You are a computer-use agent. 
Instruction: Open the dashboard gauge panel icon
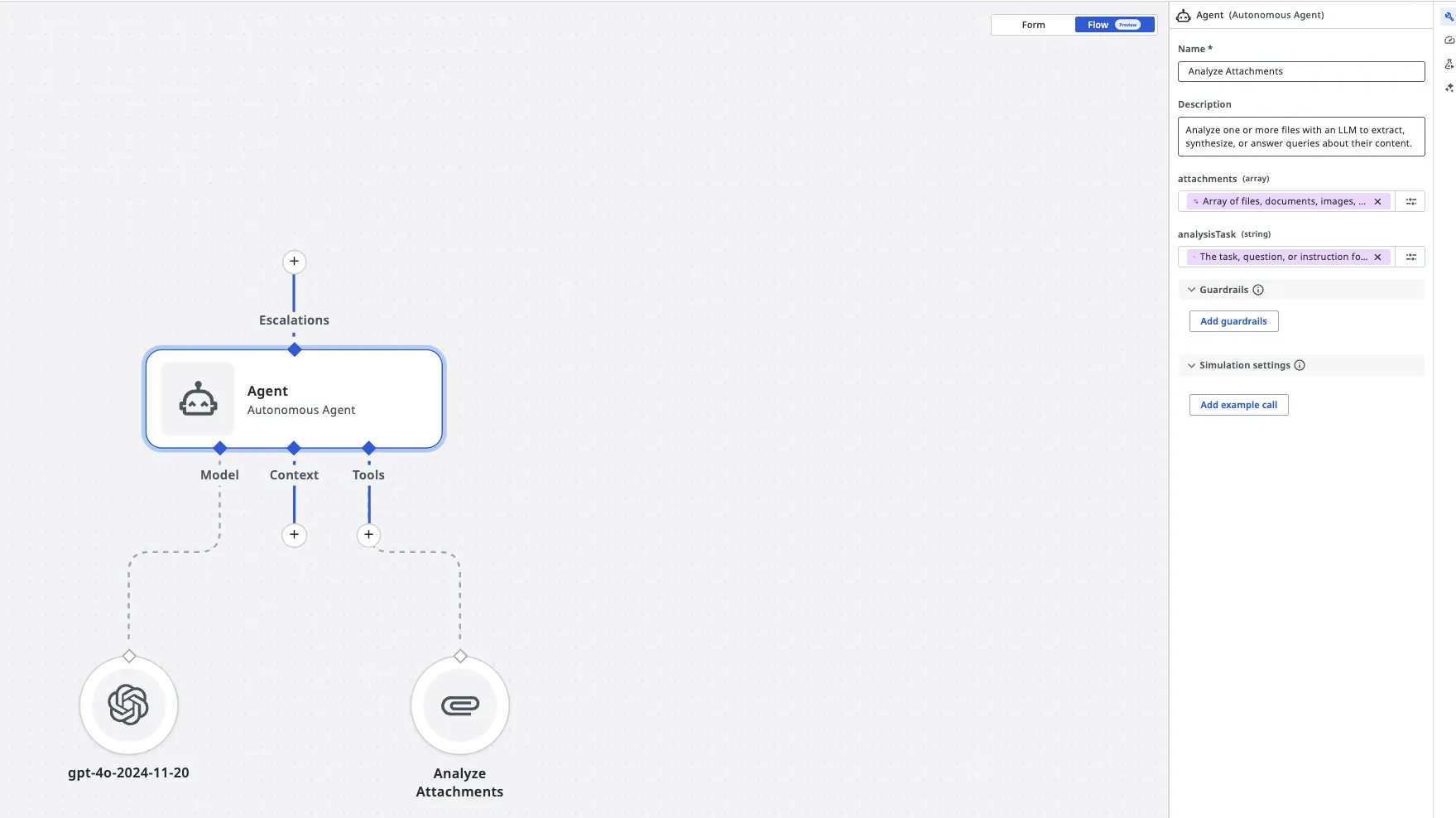tap(1449, 39)
